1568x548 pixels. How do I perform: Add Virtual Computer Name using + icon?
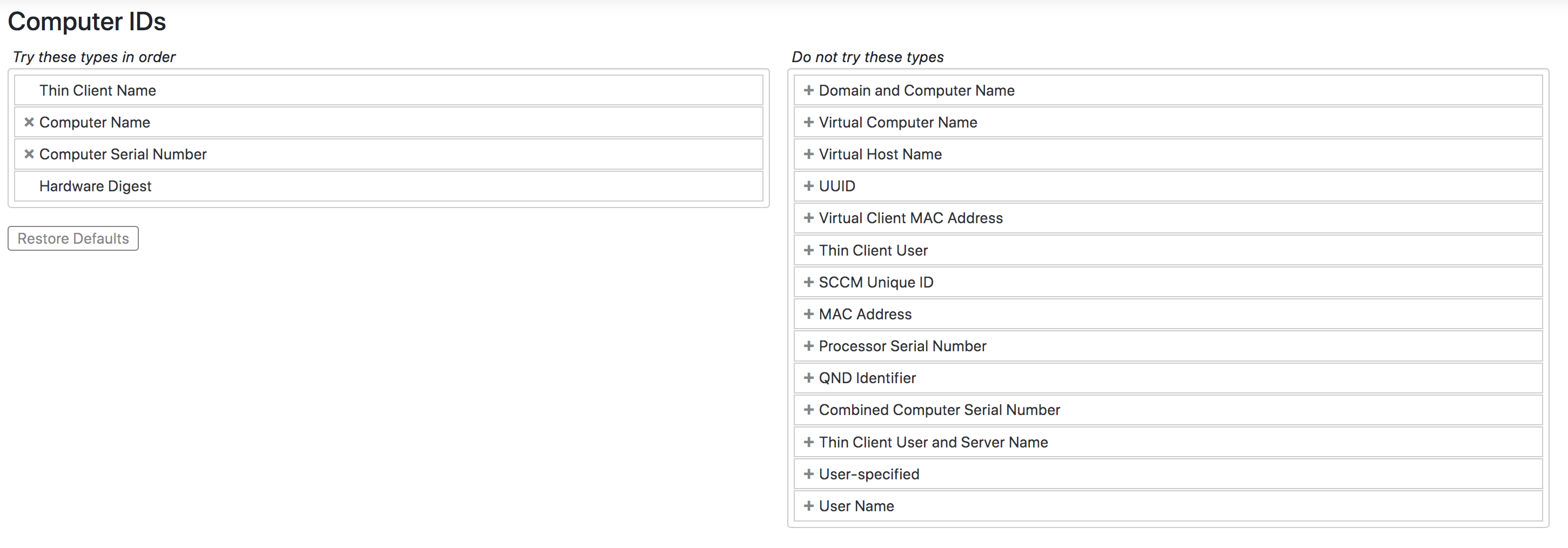pyautogui.click(x=808, y=122)
